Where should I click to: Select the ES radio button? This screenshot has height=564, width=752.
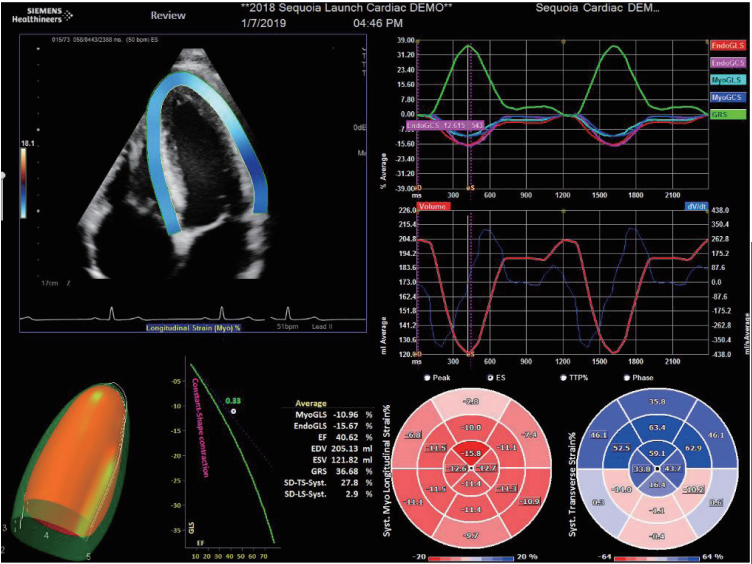tap(492, 377)
